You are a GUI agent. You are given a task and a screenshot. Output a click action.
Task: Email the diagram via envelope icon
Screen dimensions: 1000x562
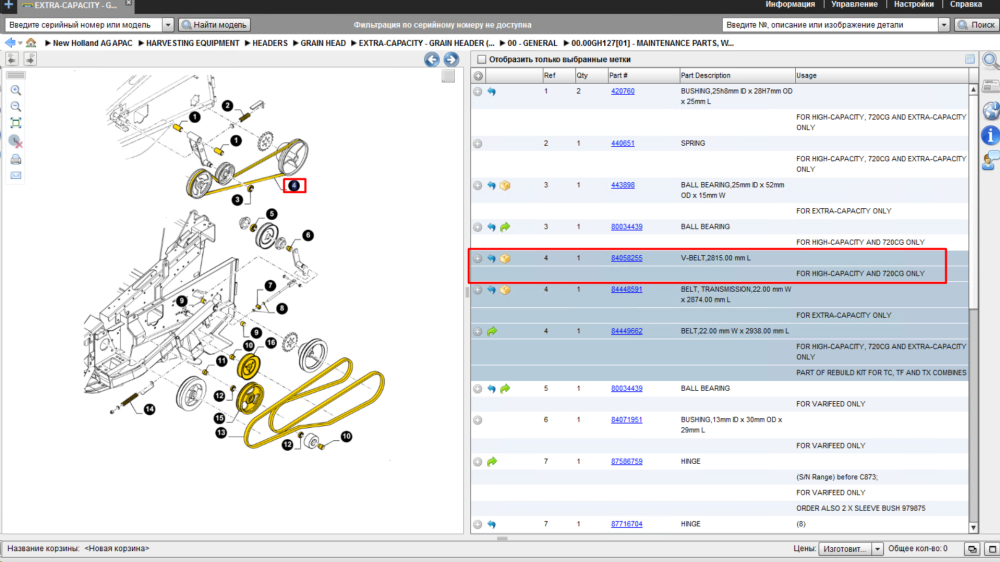[16, 175]
